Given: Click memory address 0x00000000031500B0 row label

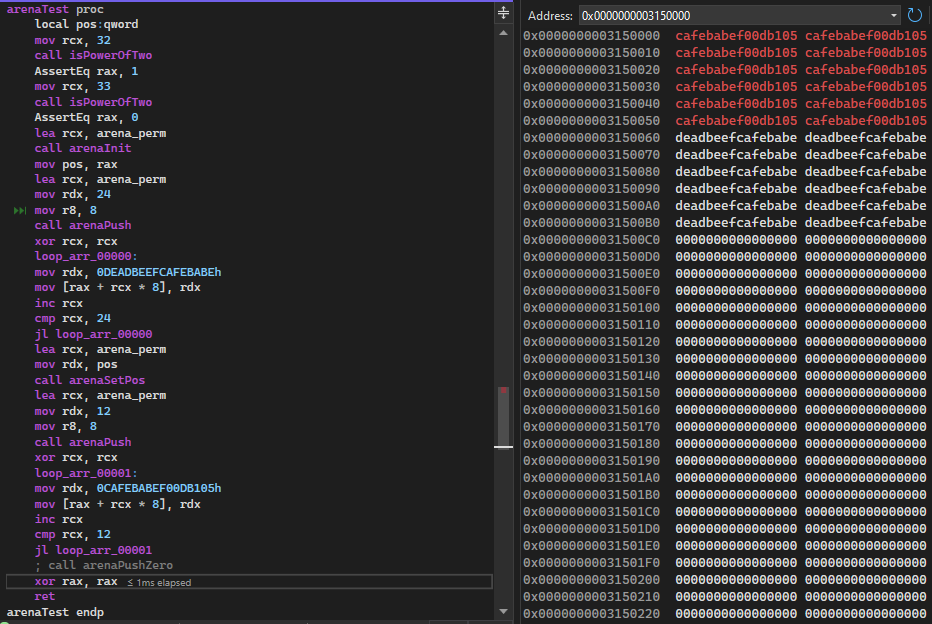Looking at the screenshot, I should point(591,223).
